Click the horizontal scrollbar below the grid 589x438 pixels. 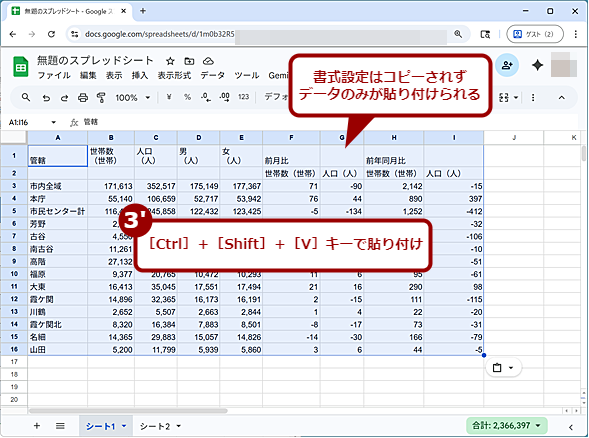click(128, 411)
